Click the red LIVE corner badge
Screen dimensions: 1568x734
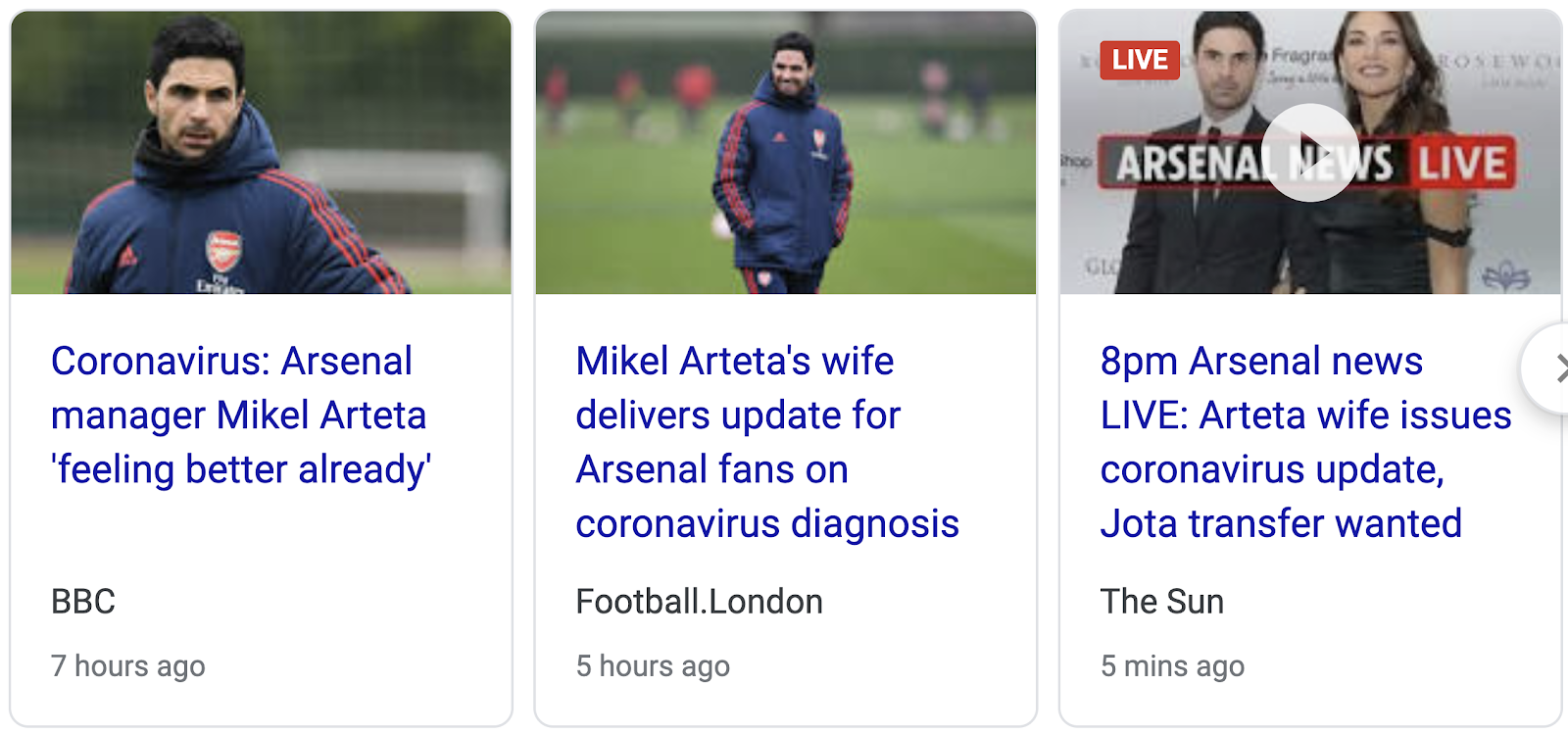tap(1139, 60)
